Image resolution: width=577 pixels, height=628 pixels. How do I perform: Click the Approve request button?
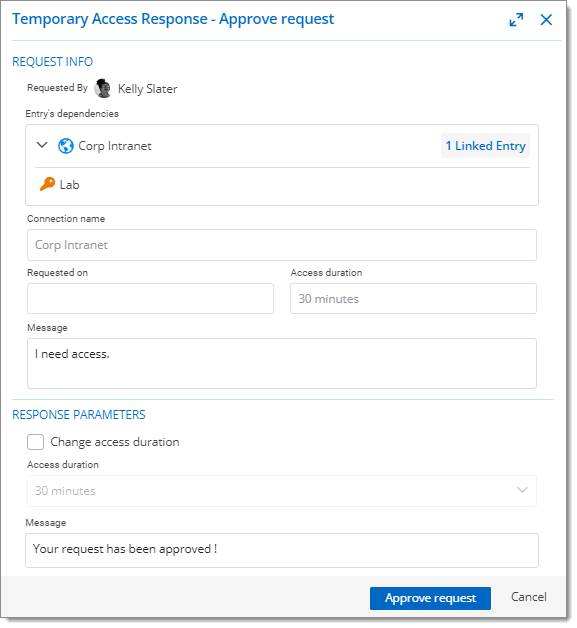click(430, 598)
